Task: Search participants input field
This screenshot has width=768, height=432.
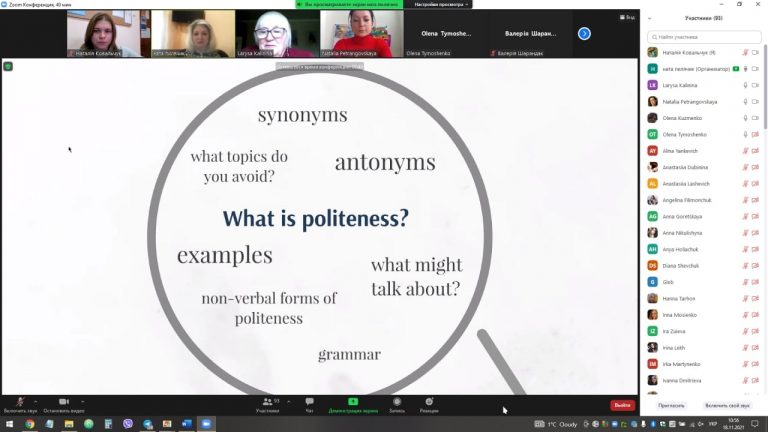Action: 704,37
